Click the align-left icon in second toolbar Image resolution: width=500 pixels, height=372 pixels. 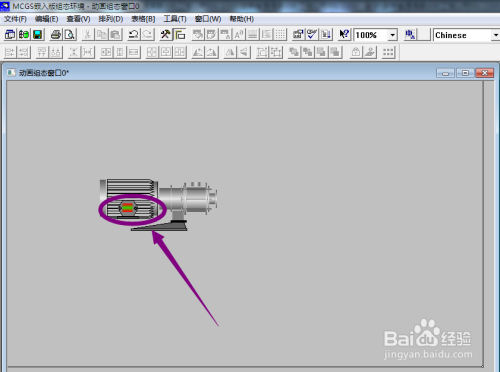10,52
